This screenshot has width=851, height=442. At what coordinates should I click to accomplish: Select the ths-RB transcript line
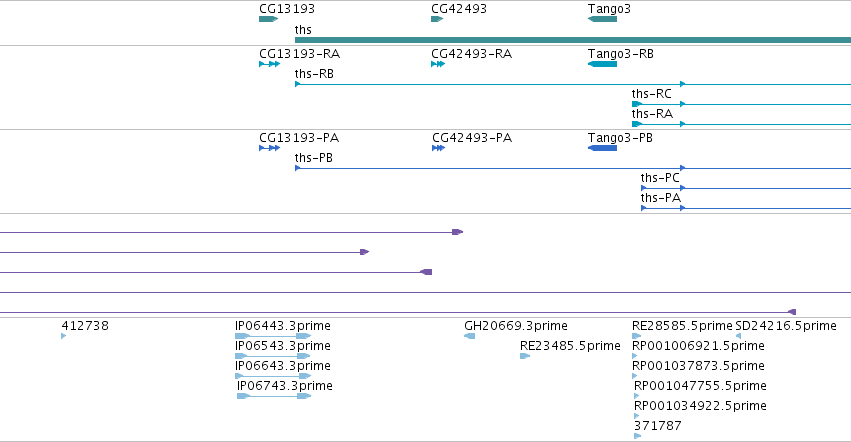pyautogui.click(x=573, y=84)
